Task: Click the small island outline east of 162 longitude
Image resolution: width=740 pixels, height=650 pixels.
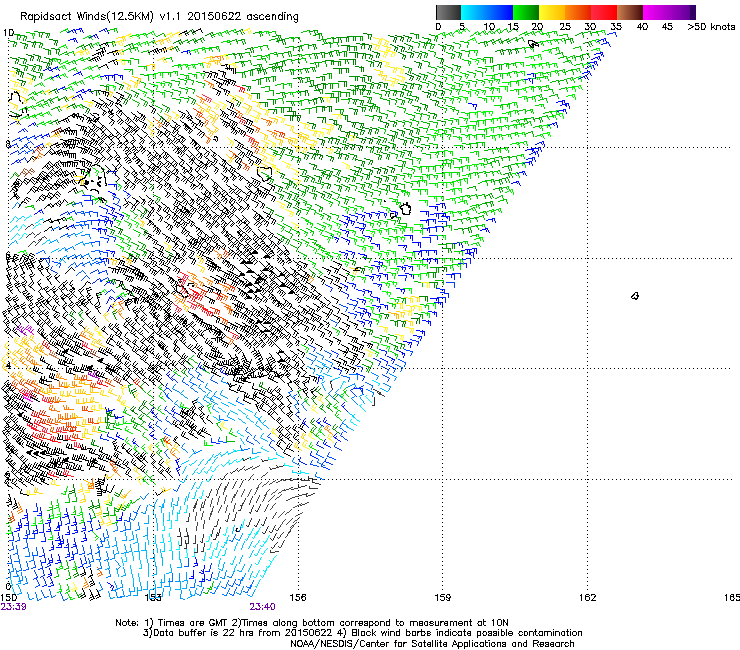Action: pyautogui.click(x=635, y=296)
